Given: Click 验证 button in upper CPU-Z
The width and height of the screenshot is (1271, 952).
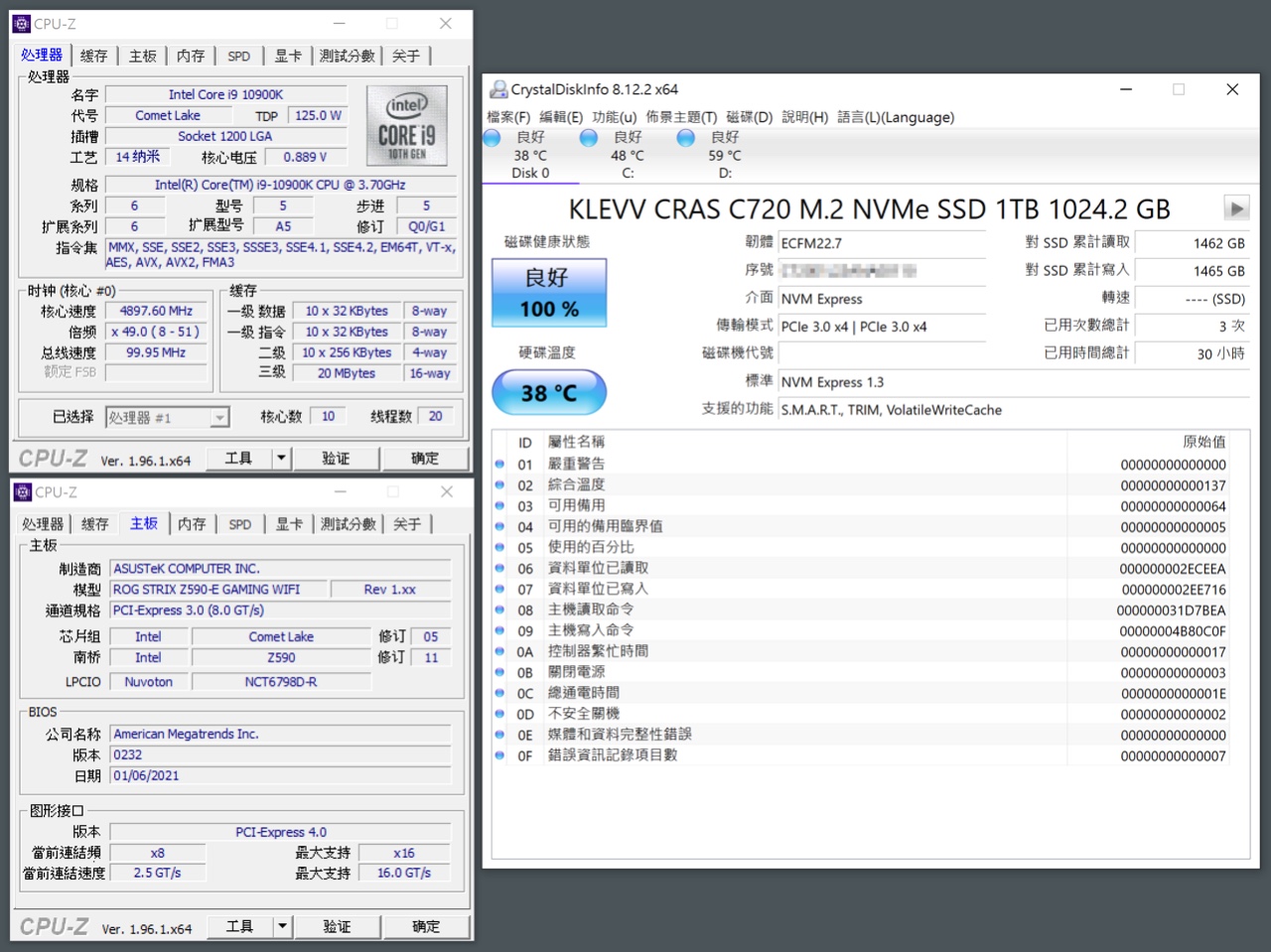Looking at the screenshot, I should coord(336,459).
